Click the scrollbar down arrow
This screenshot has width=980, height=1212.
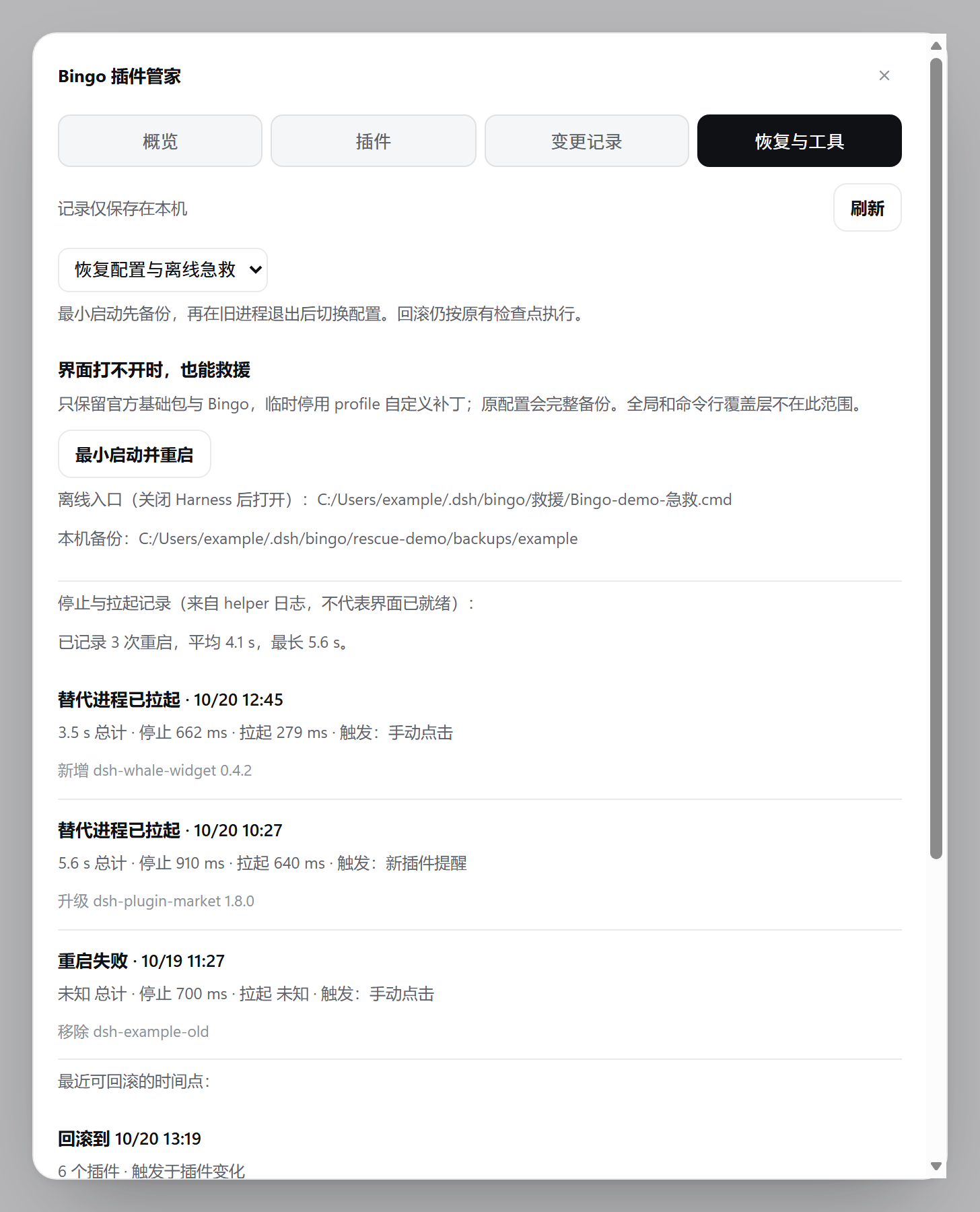[936, 1166]
